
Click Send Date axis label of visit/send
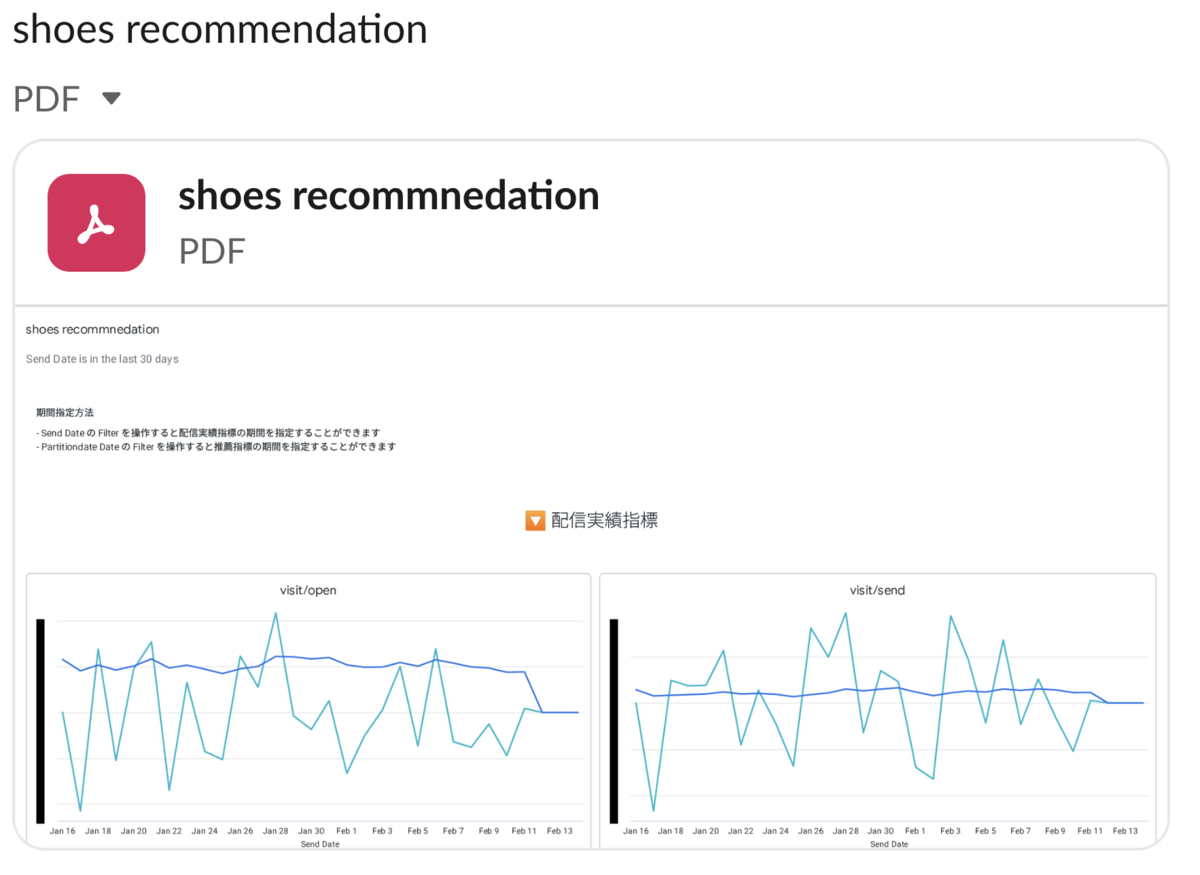coord(889,844)
